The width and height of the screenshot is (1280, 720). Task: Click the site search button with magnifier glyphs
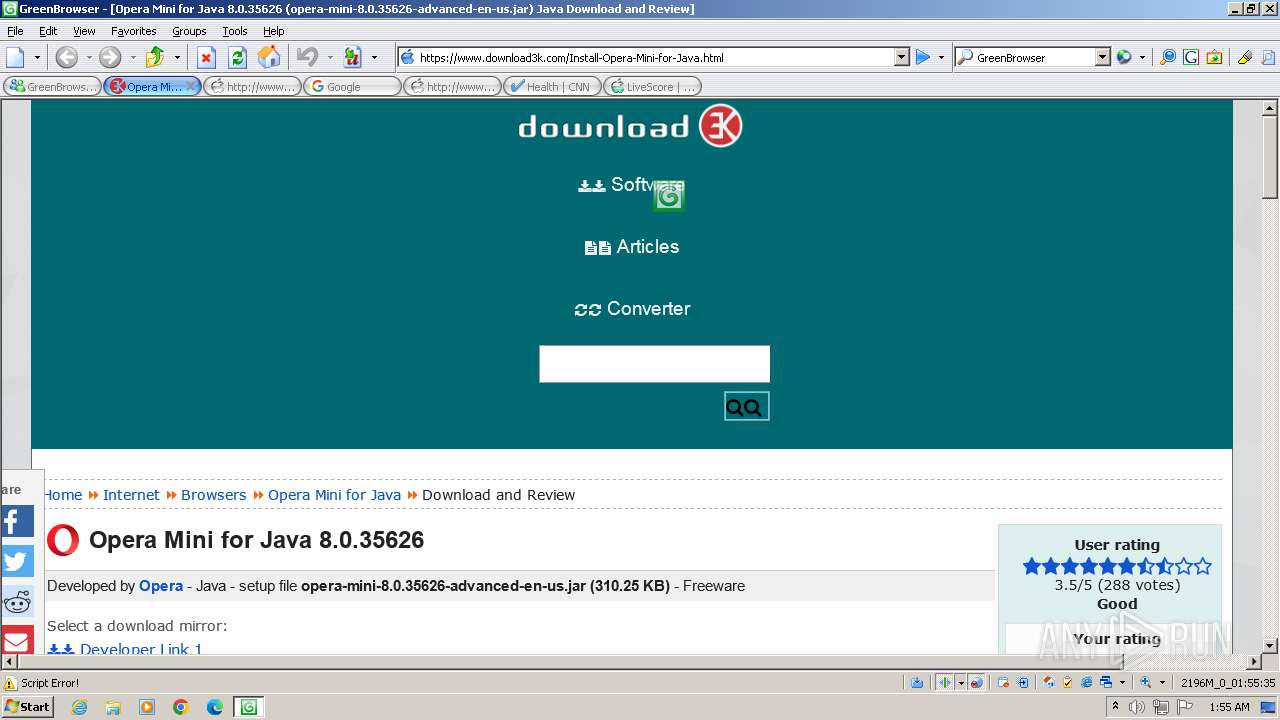[x=746, y=406]
